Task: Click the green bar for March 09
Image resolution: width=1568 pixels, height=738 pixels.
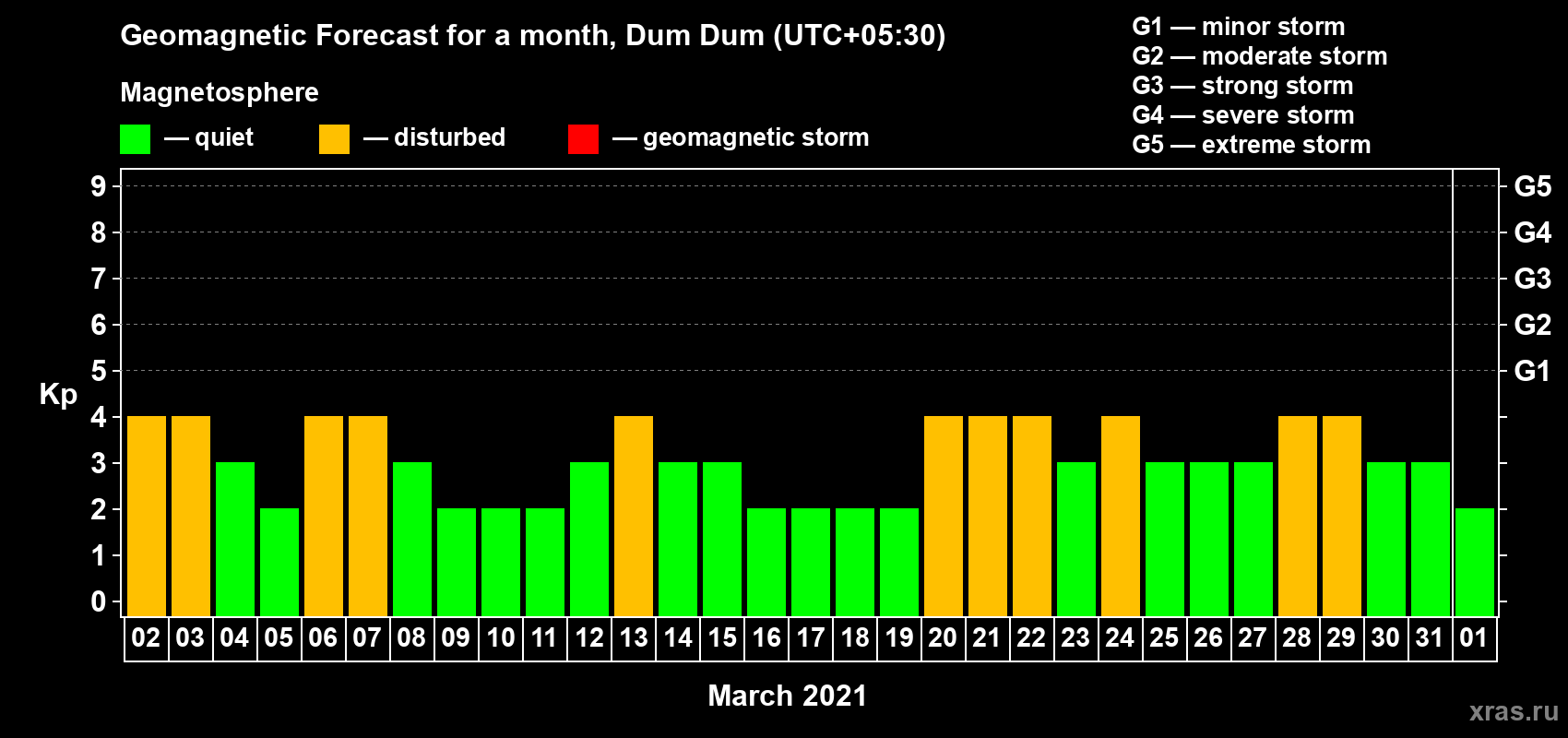Action: coord(457,562)
